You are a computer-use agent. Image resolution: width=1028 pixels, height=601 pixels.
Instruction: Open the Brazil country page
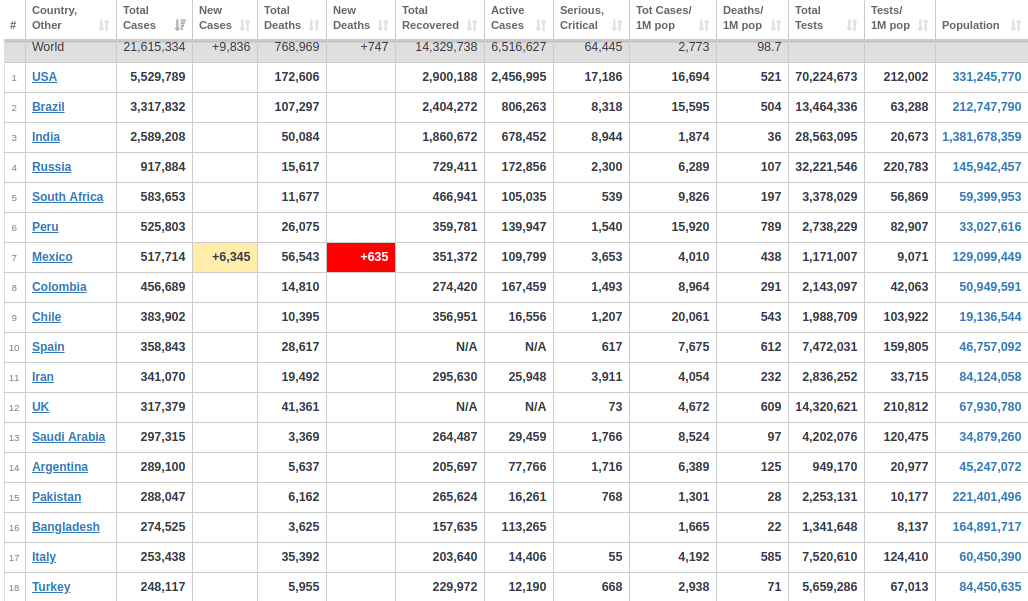49,107
